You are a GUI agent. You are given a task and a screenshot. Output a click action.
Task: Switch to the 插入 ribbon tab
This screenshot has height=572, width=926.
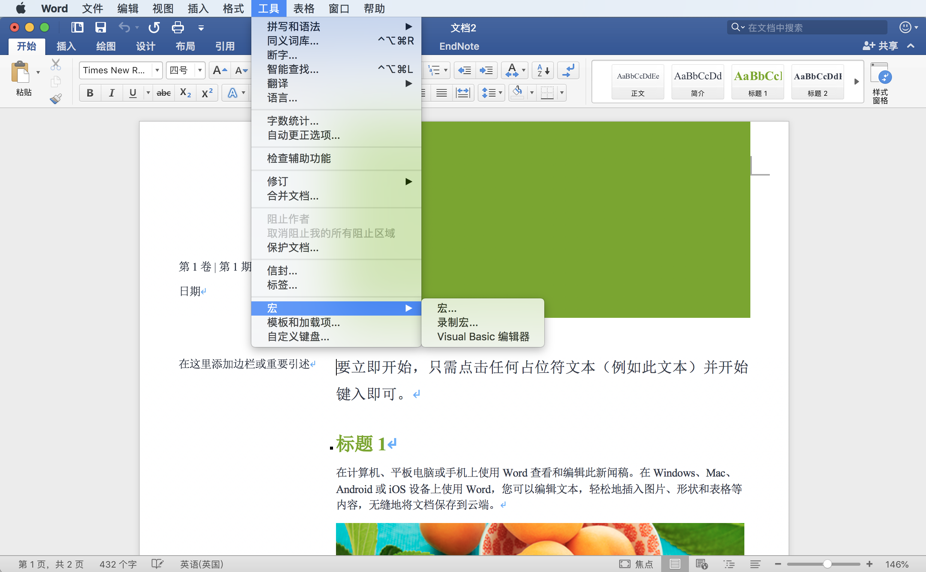66,46
